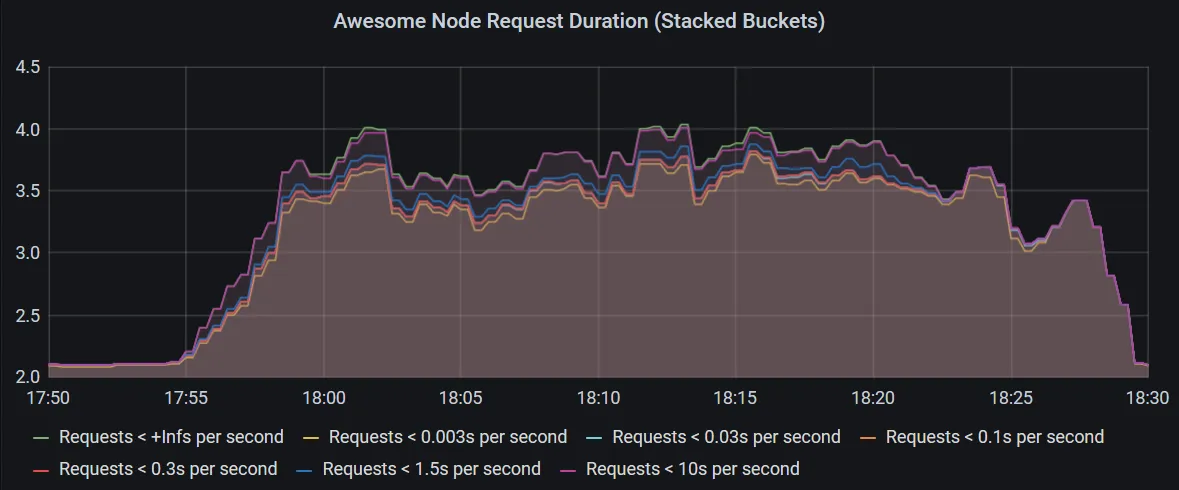Image resolution: width=1179 pixels, height=490 pixels.
Task: Toggle the 'Requests < 10s per second' legend series
Action: pyautogui.click(x=693, y=469)
